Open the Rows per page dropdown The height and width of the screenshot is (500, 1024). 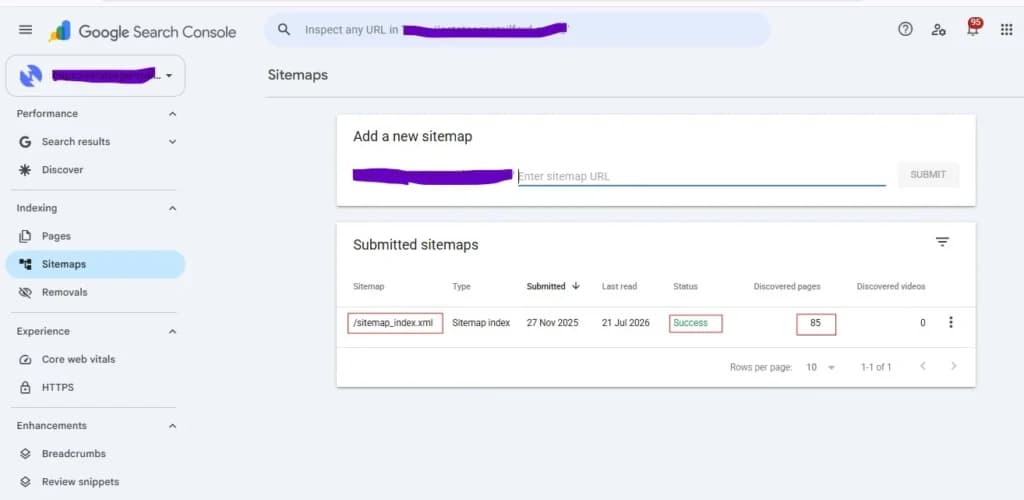[x=820, y=367]
